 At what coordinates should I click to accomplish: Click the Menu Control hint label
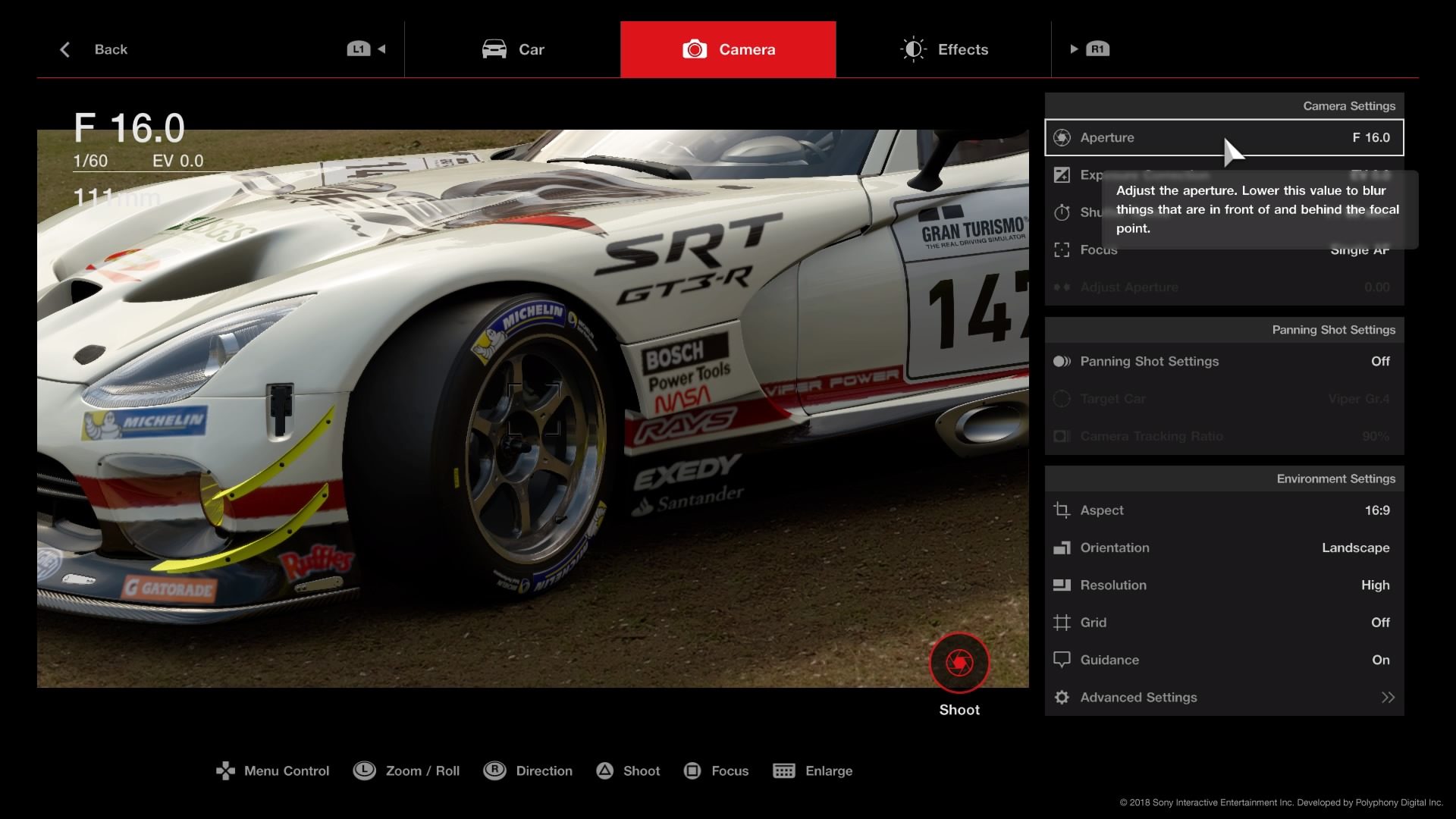click(x=287, y=770)
